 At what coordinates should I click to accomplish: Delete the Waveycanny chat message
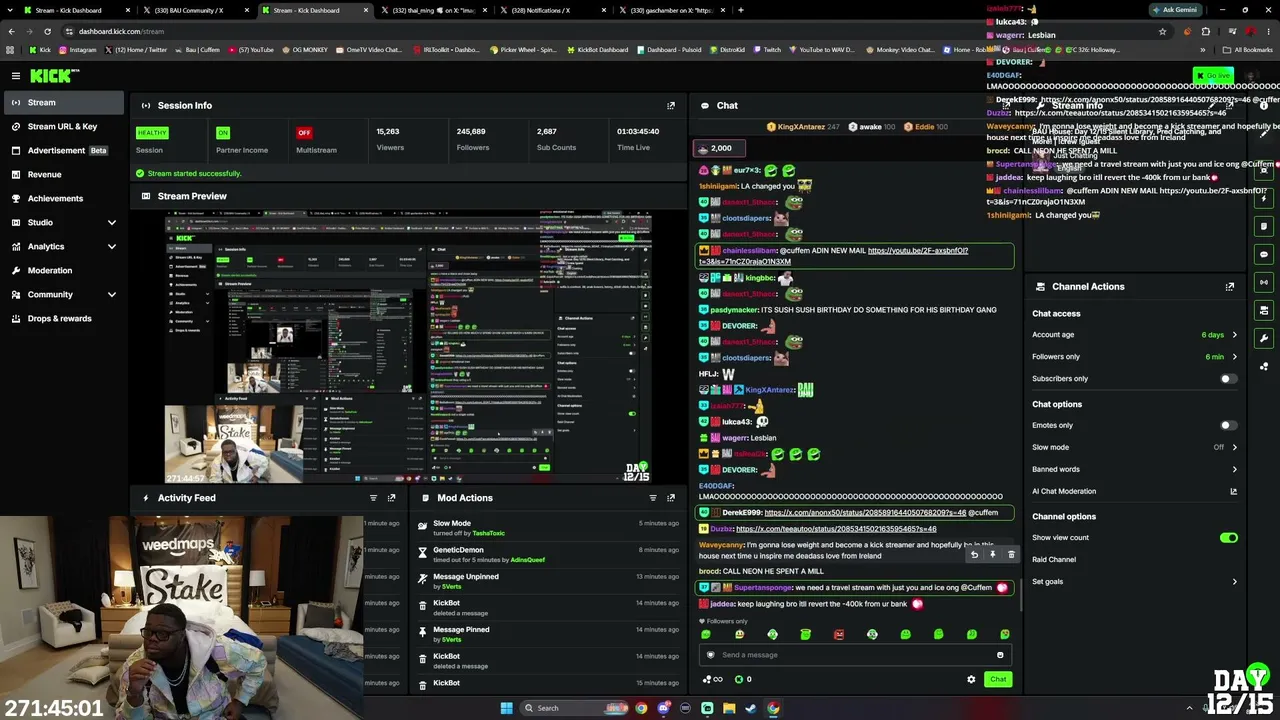click(x=1011, y=555)
